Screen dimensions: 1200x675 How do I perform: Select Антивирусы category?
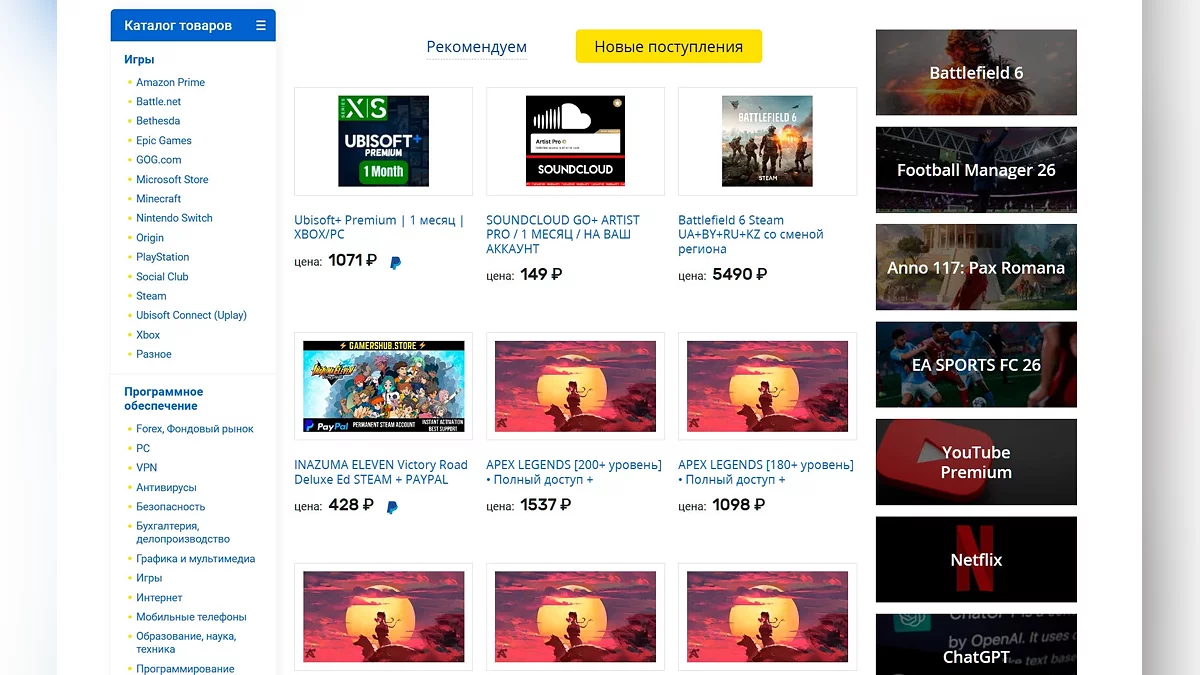[x=166, y=487]
